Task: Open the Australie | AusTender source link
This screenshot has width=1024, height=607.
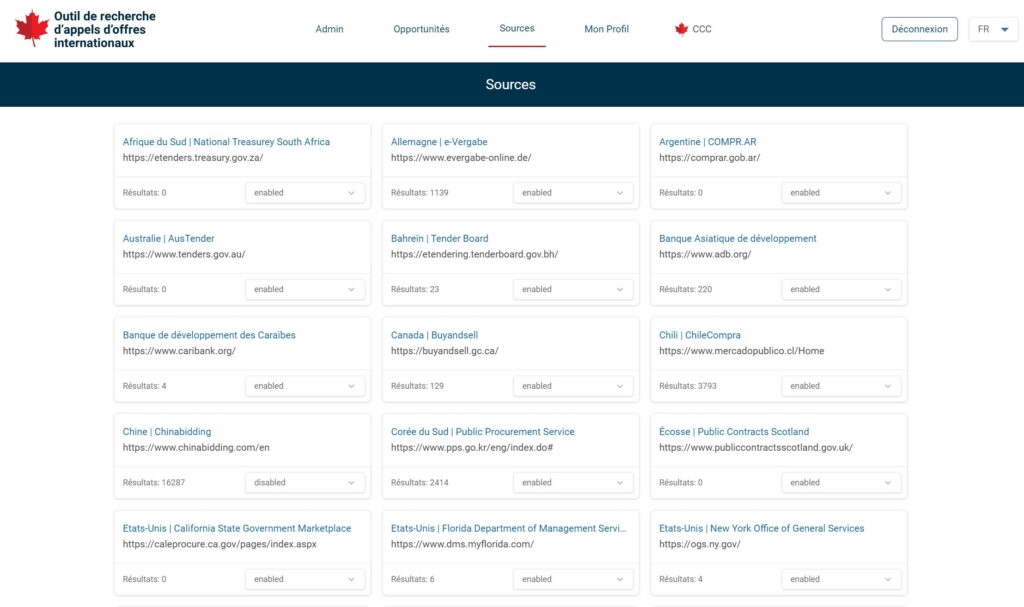Action: pyautogui.click(x=168, y=238)
